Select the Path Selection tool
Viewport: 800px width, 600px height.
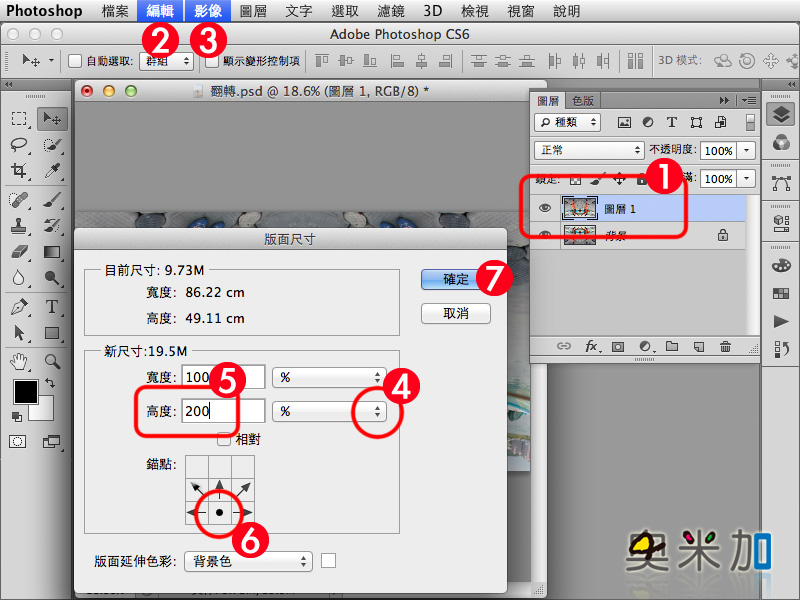[19, 333]
